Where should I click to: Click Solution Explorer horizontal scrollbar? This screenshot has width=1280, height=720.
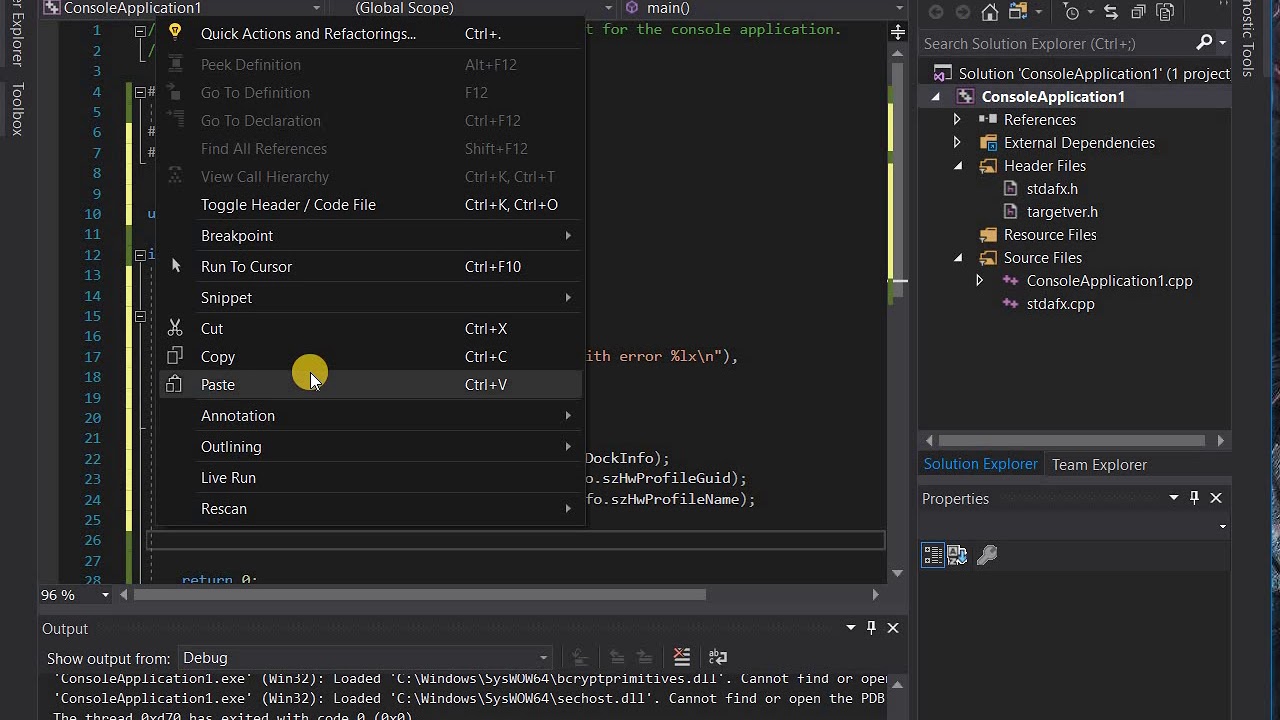pyautogui.click(x=1072, y=440)
